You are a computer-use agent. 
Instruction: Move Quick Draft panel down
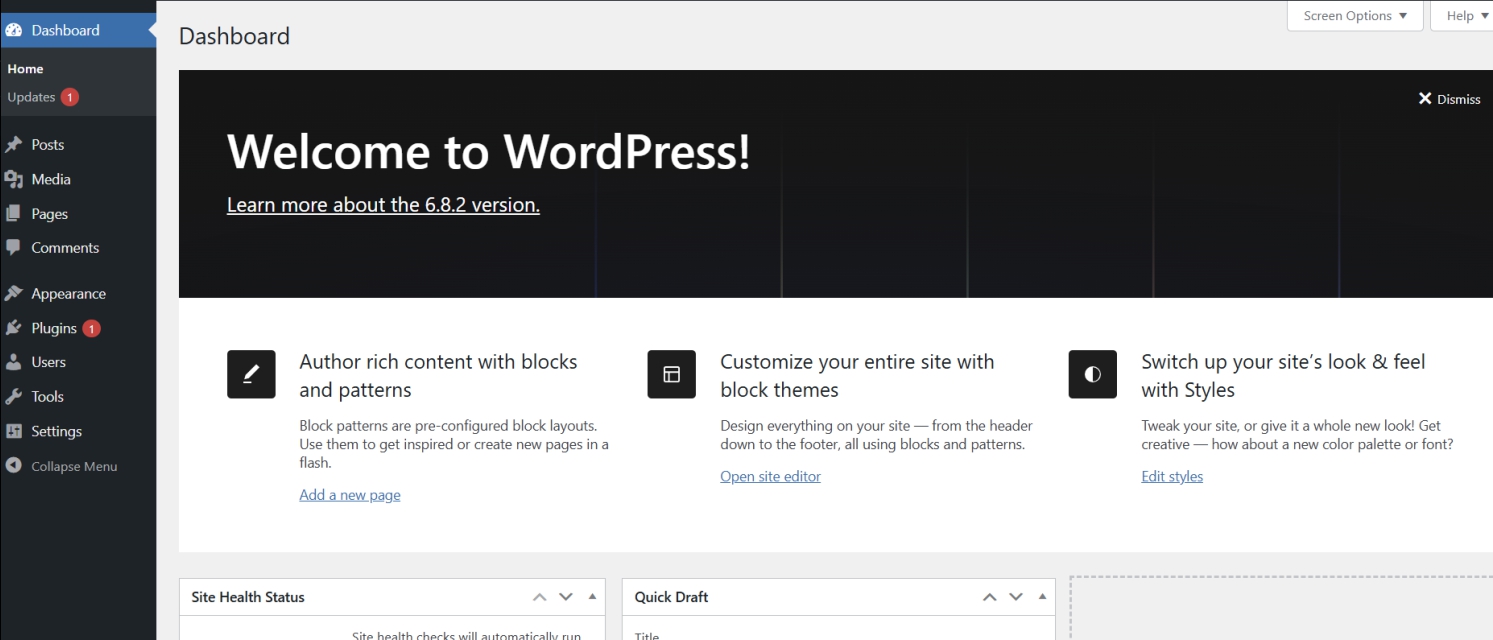point(1016,597)
